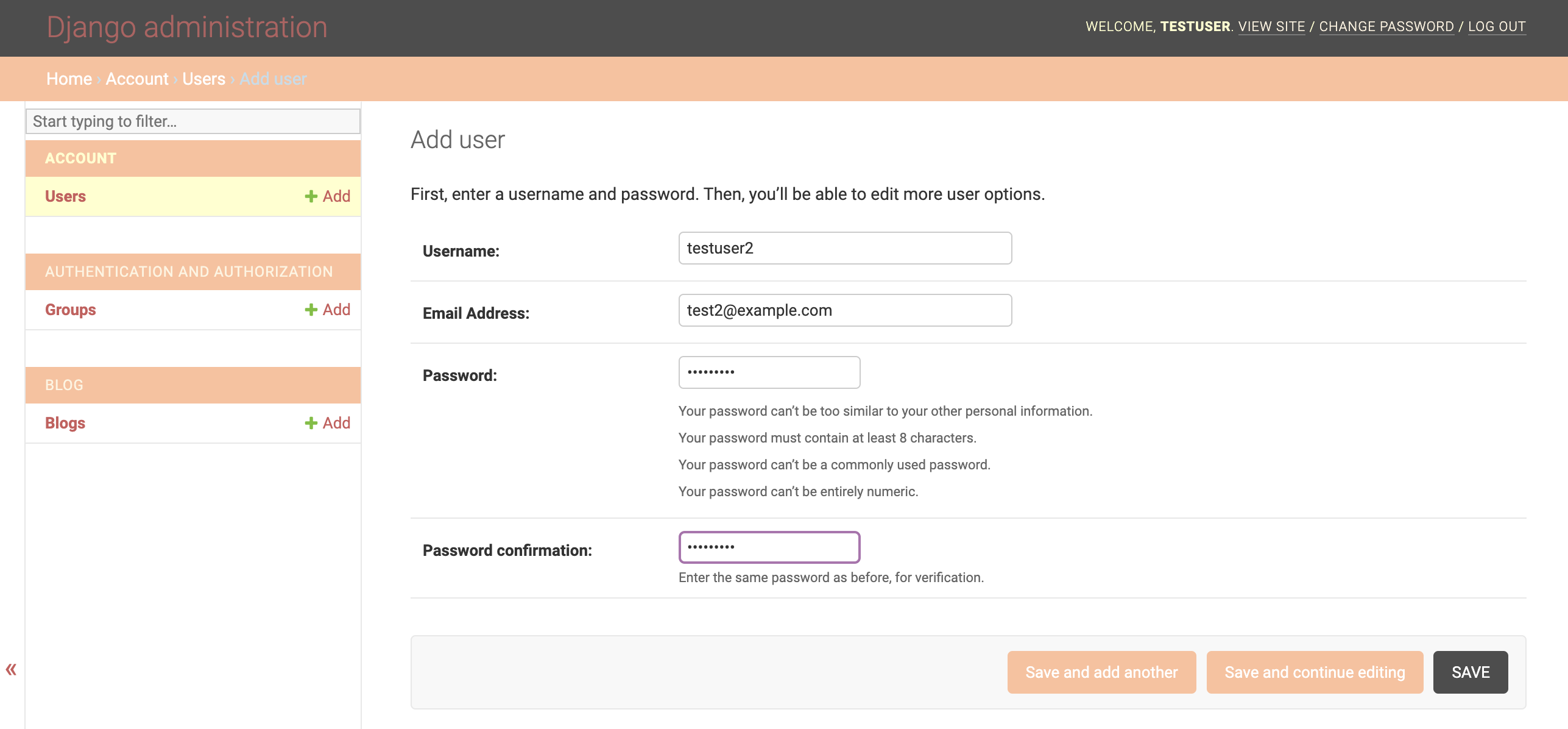
Task: Click into the Email Address field
Action: point(844,310)
